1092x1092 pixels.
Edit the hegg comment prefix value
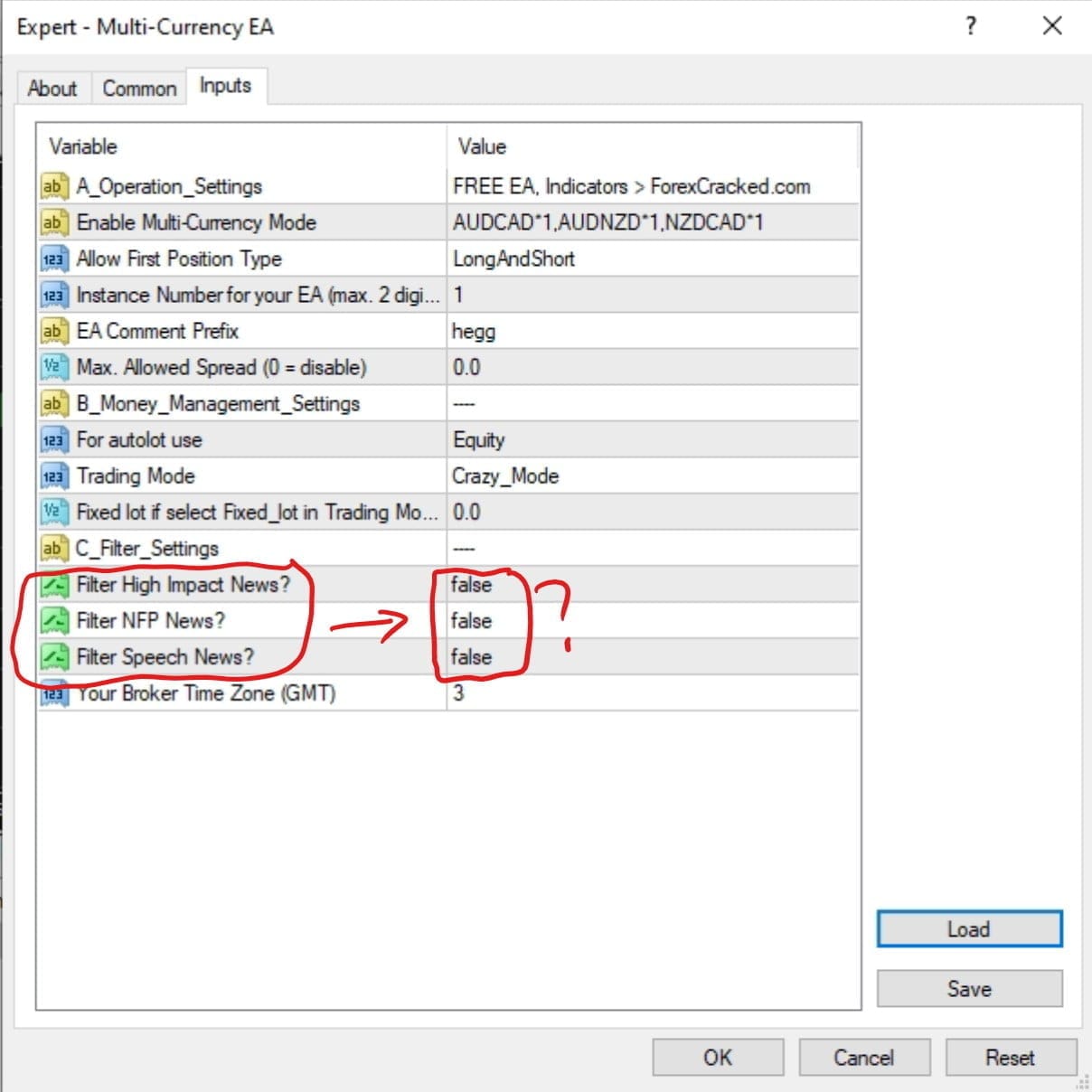pyautogui.click(x=474, y=332)
